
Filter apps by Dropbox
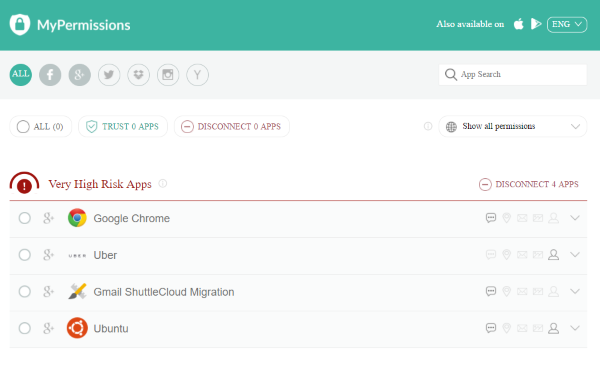(139, 75)
